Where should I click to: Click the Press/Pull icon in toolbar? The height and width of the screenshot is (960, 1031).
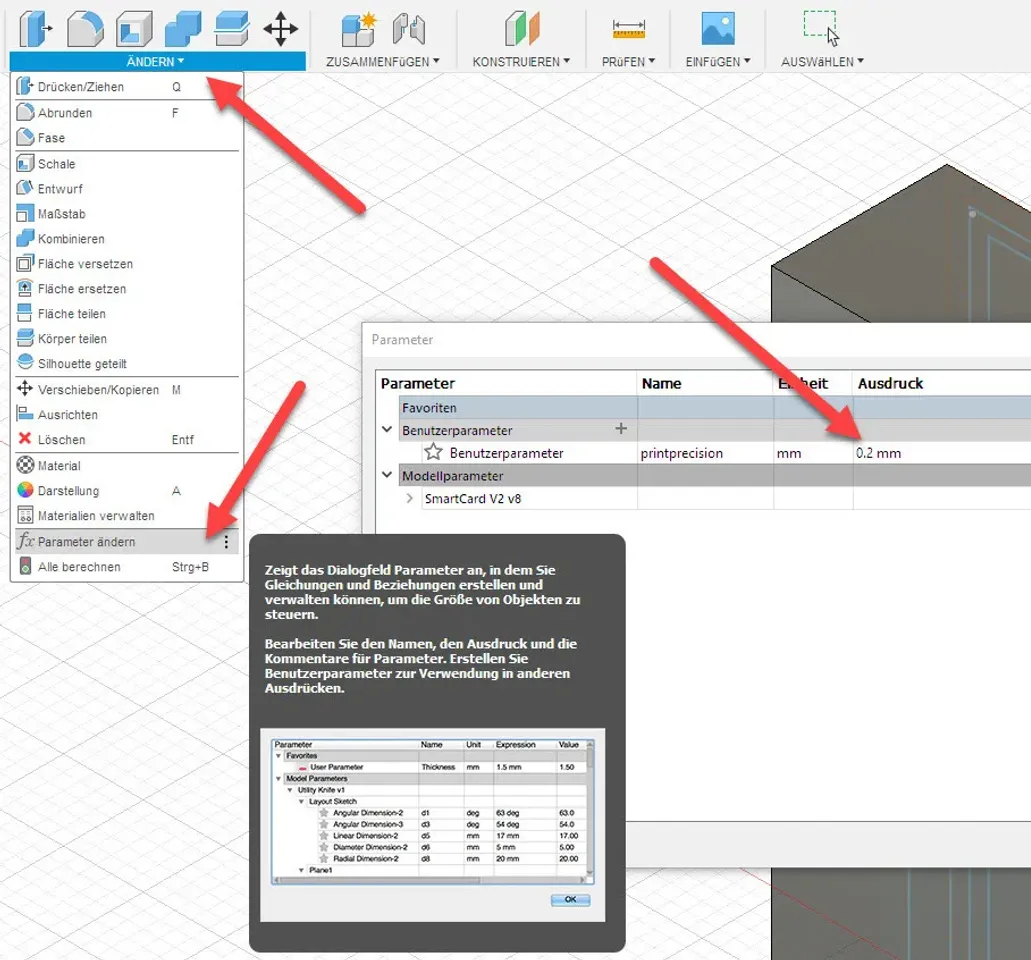(x=35, y=28)
